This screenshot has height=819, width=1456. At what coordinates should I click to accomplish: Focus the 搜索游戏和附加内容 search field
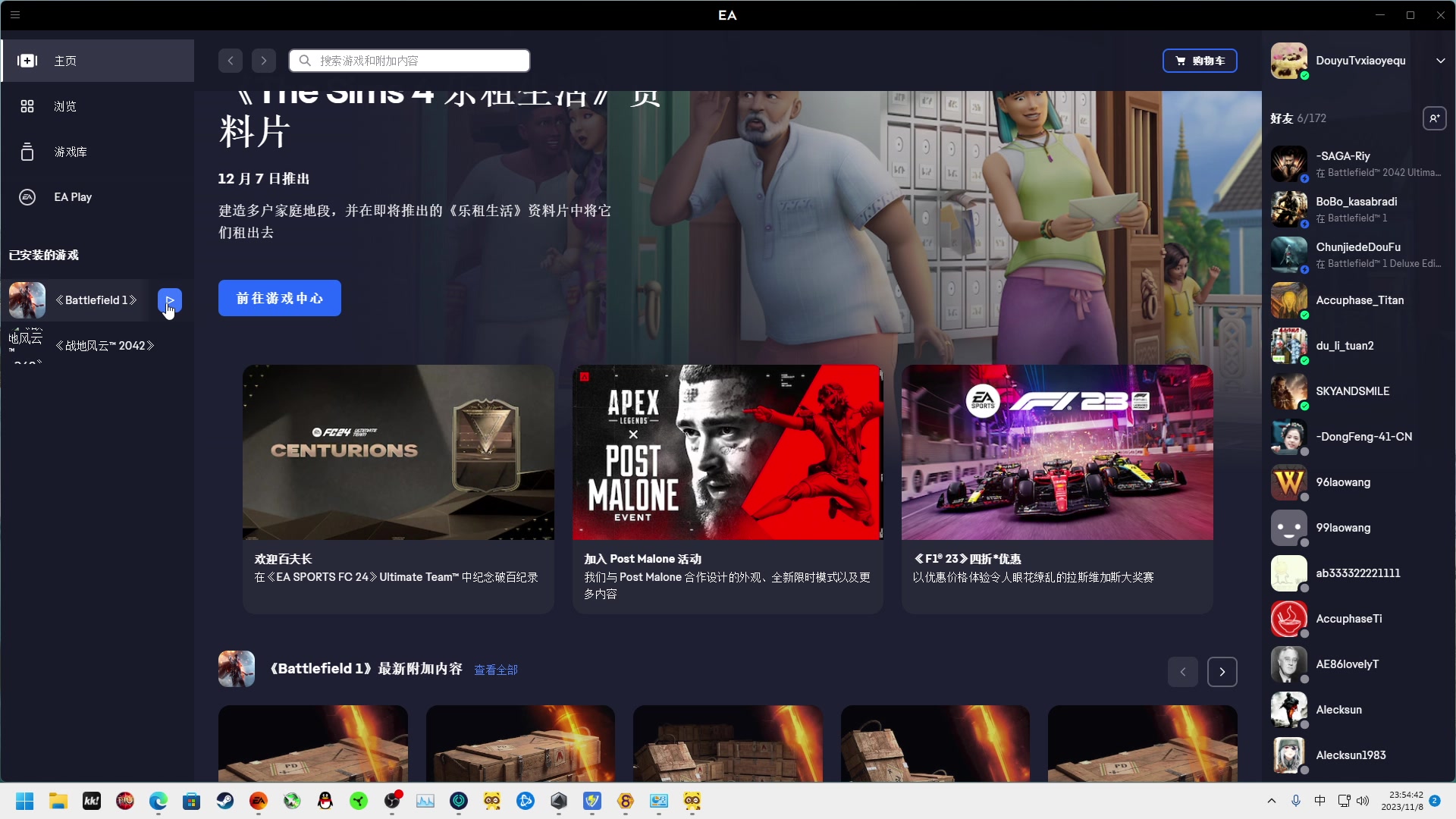coord(409,61)
